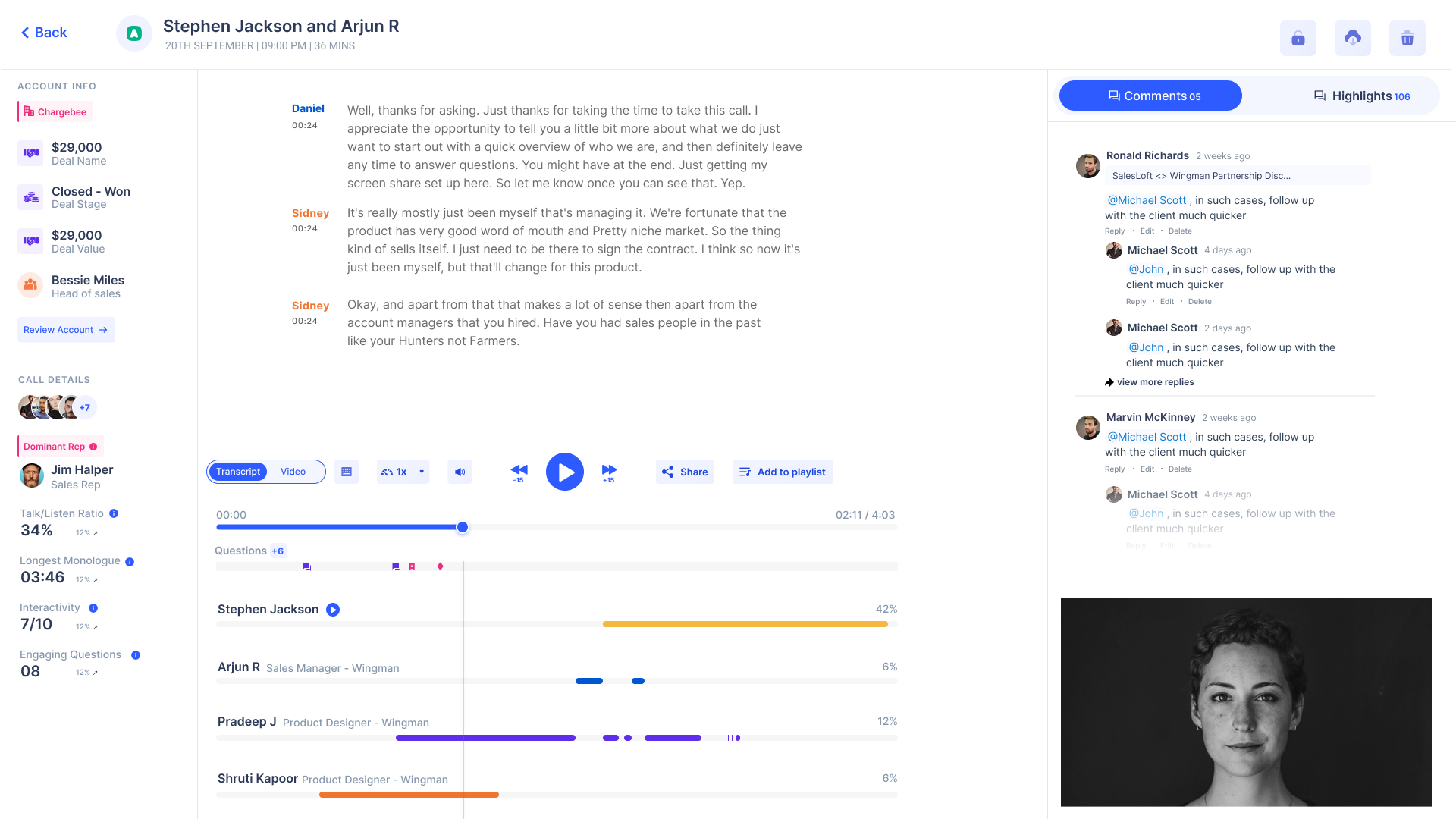The image size is (1456, 819).
Task: Delete call with the trash icon
Action: point(1407,38)
